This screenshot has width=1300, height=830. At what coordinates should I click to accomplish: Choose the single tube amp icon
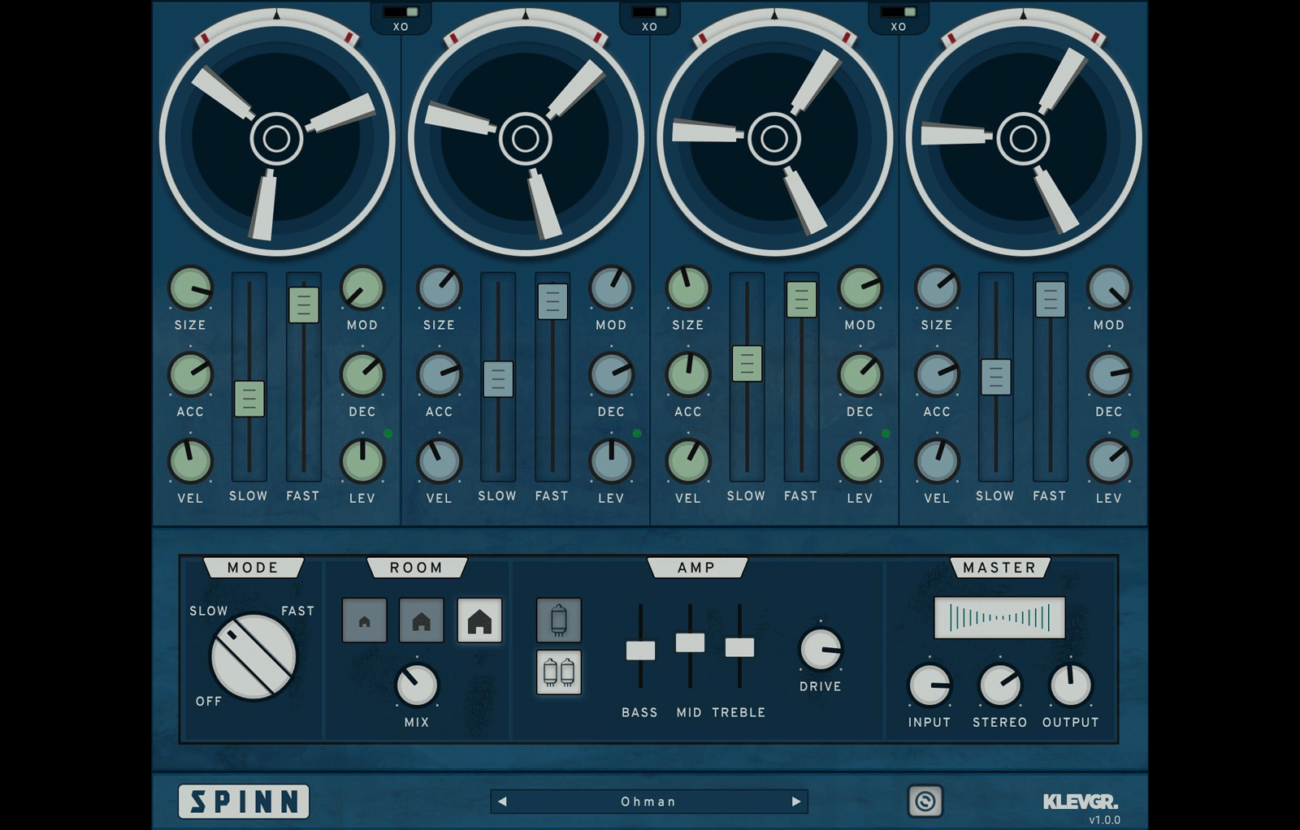click(559, 620)
